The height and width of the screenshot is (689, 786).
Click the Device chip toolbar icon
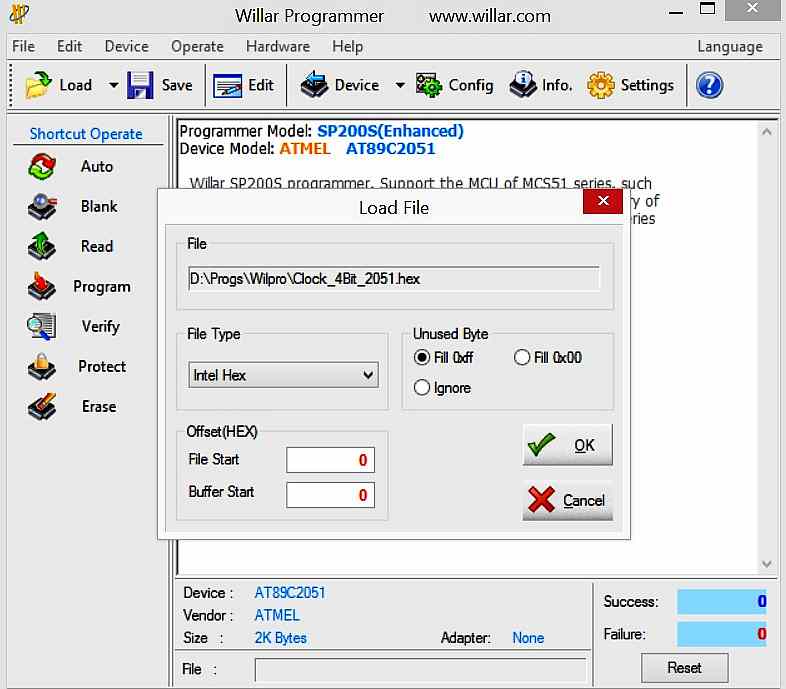tap(314, 84)
